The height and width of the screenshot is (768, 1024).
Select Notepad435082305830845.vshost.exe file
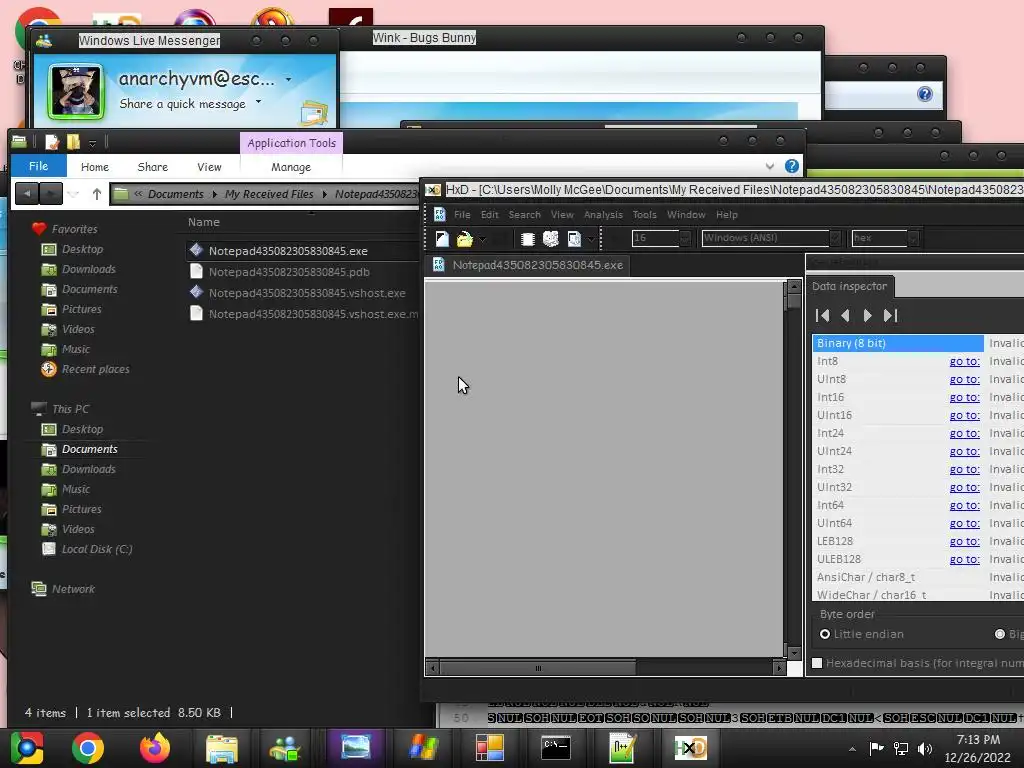[307, 293]
